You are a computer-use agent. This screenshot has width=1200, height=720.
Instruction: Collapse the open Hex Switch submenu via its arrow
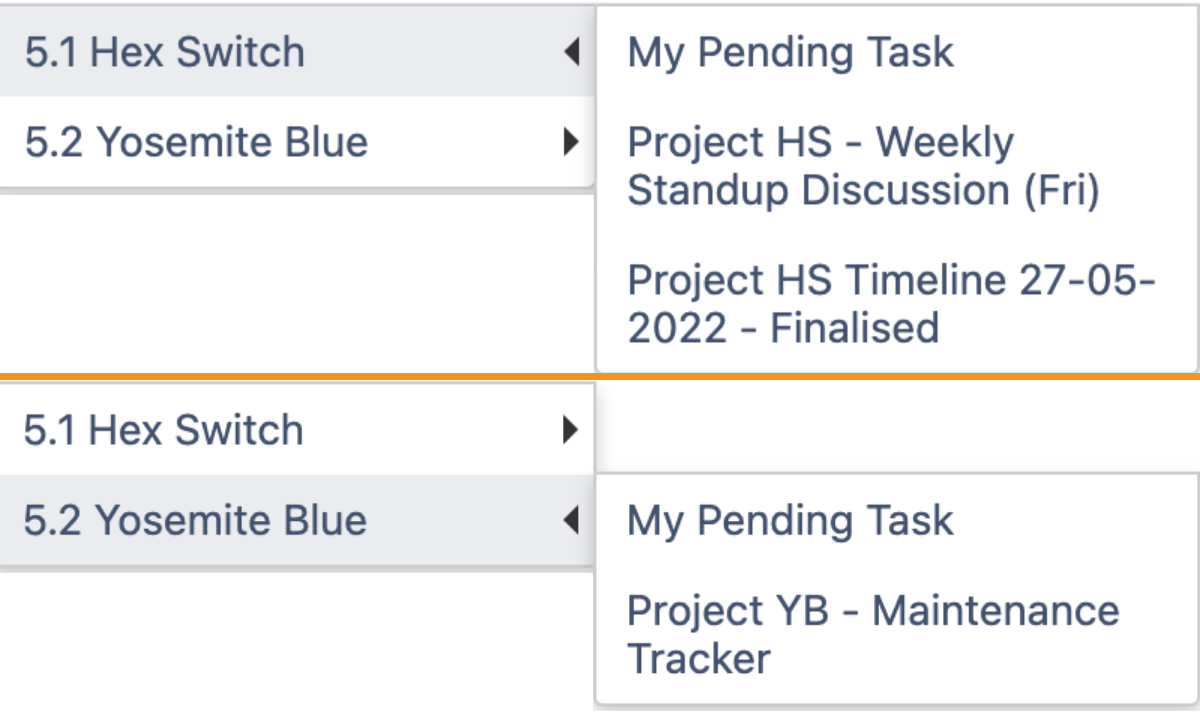(x=571, y=52)
